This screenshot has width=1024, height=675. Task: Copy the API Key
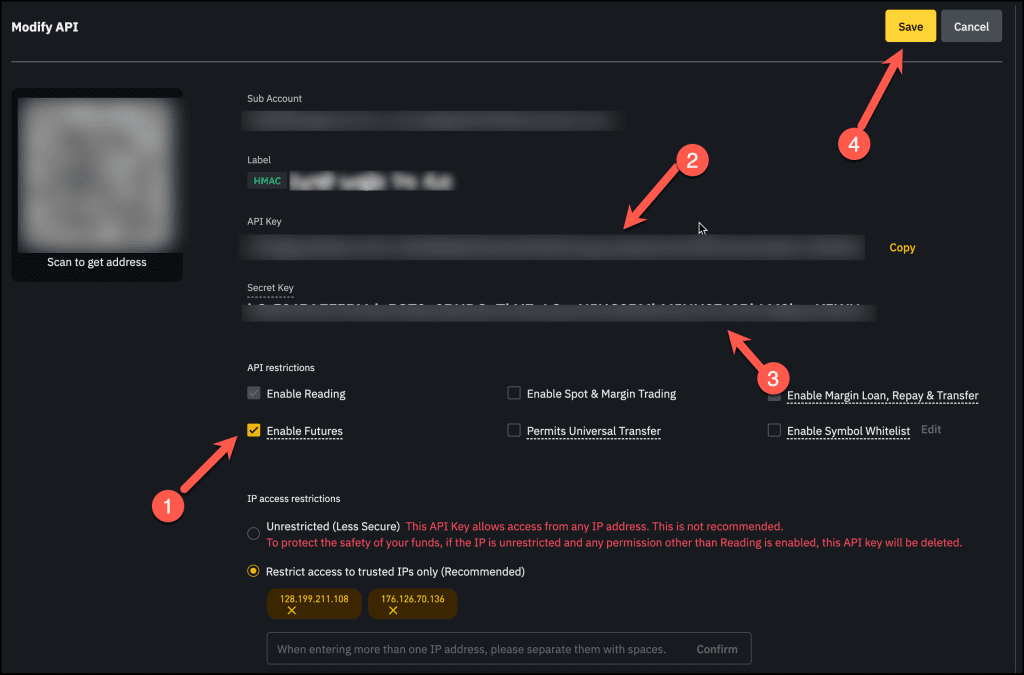coord(902,248)
